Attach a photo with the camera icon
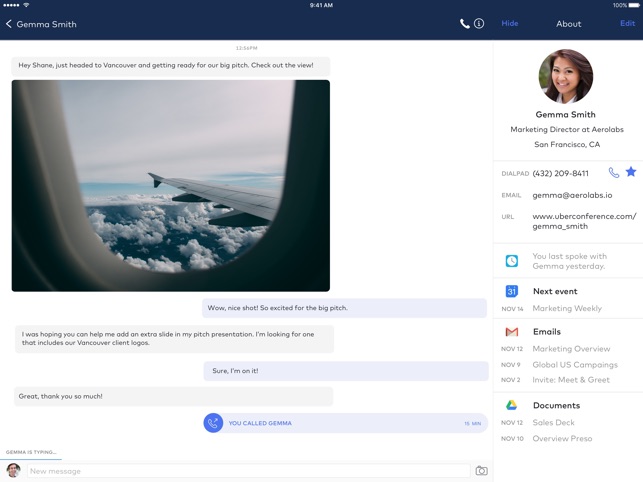The width and height of the screenshot is (643, 482). 481,471
